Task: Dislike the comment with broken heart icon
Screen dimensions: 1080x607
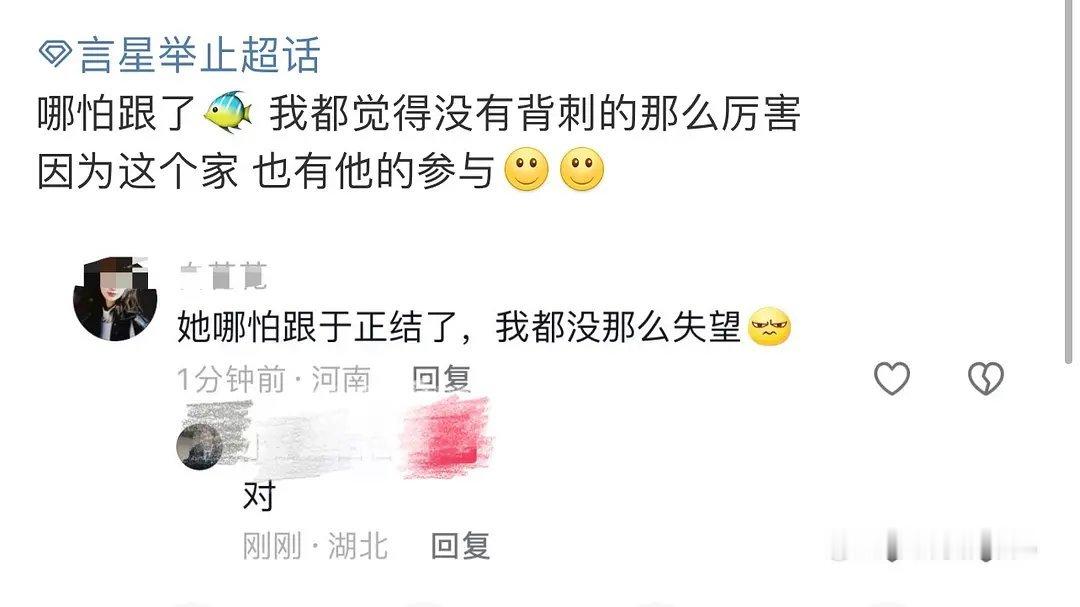Action: 986,378
